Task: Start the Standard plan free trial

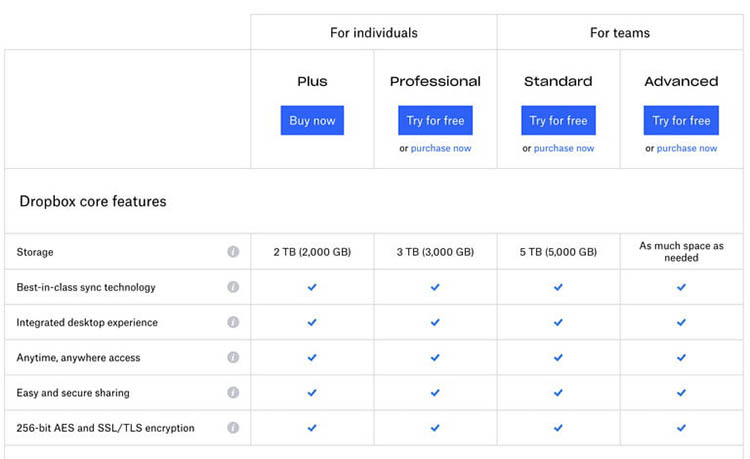Action: (558, 120)
